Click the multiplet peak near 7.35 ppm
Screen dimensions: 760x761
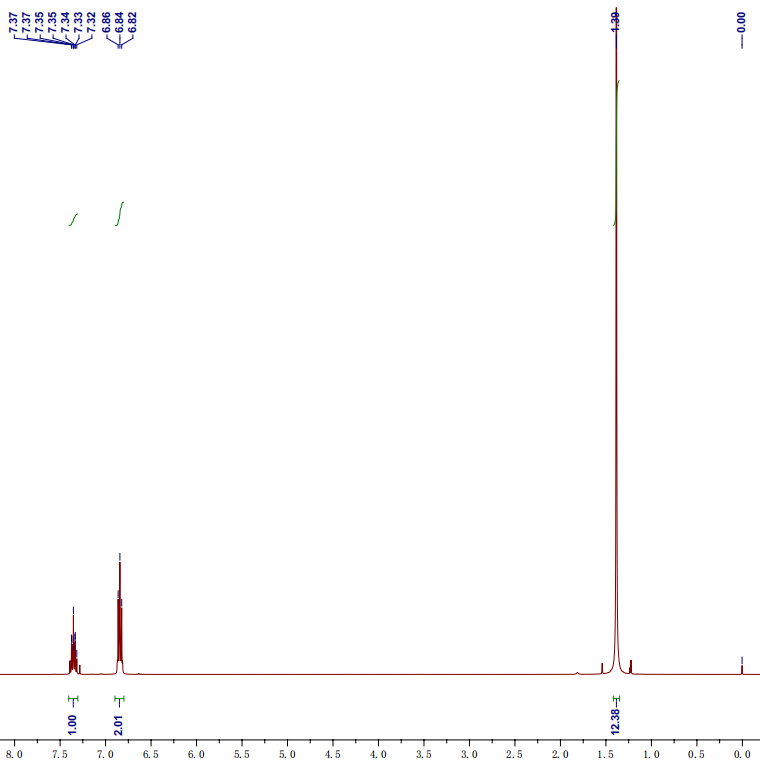click(x=73, y=640)
